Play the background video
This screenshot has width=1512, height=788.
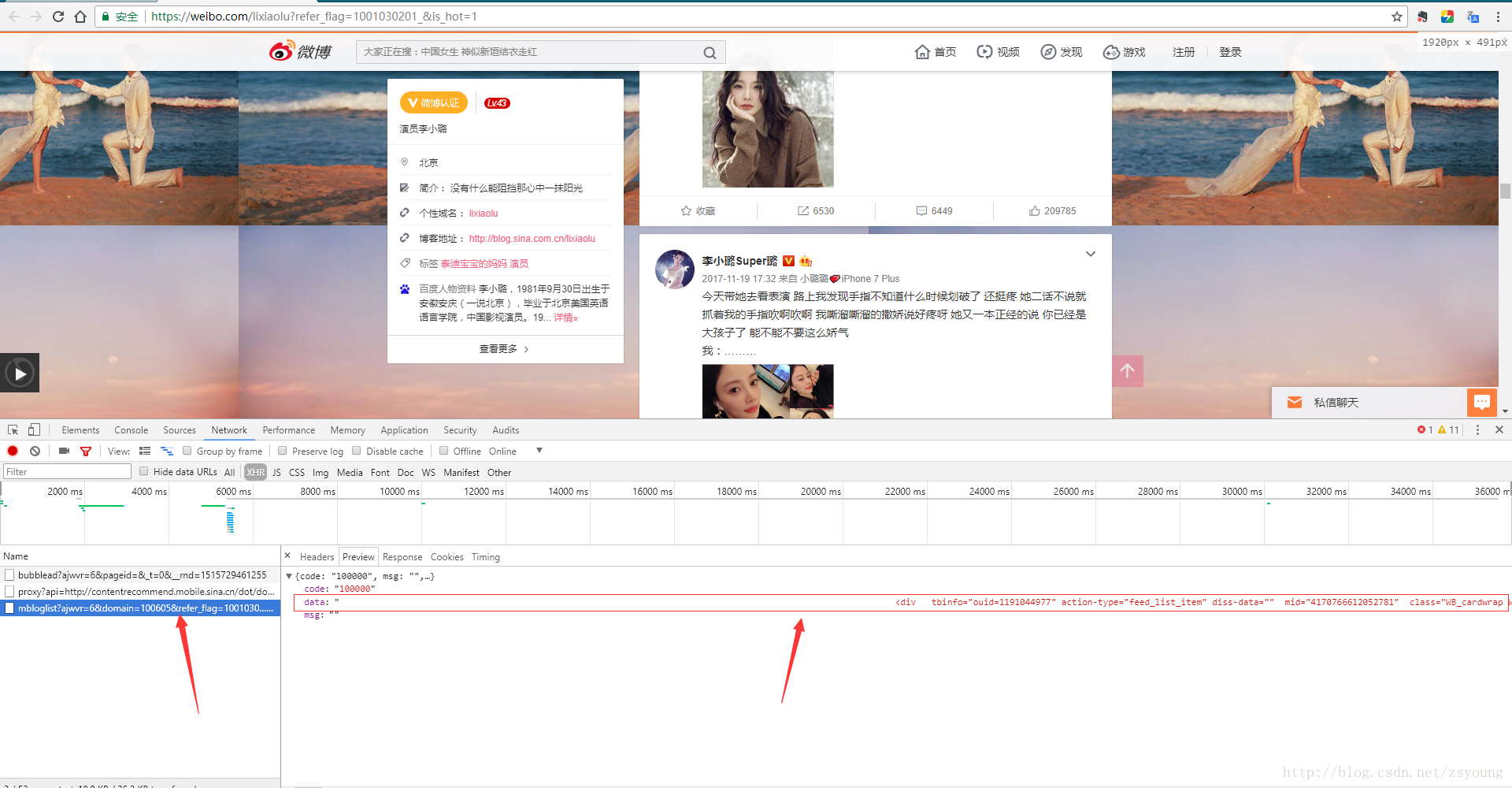coord(20,374)
